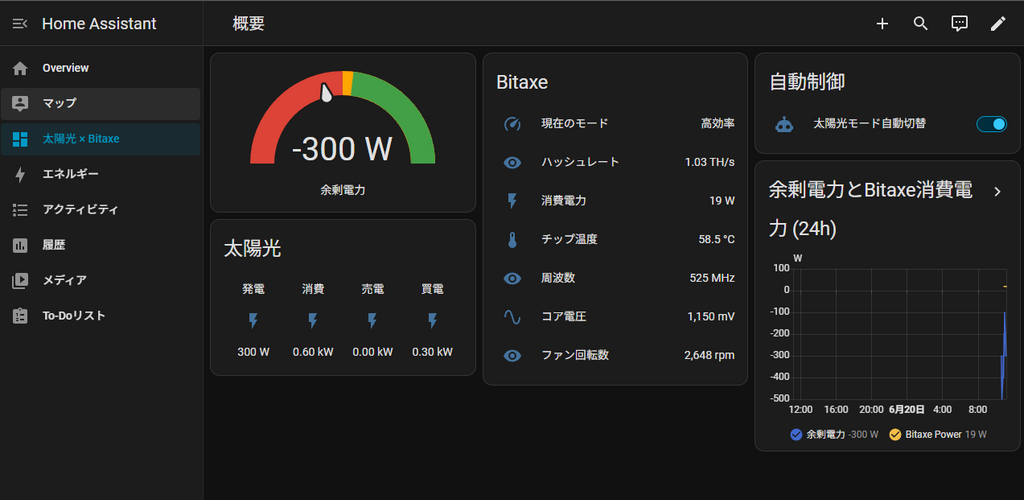Viewport: 1024px width, 500px height.
Task: Click the ファン回転数 row label
Action: (575, 355)
